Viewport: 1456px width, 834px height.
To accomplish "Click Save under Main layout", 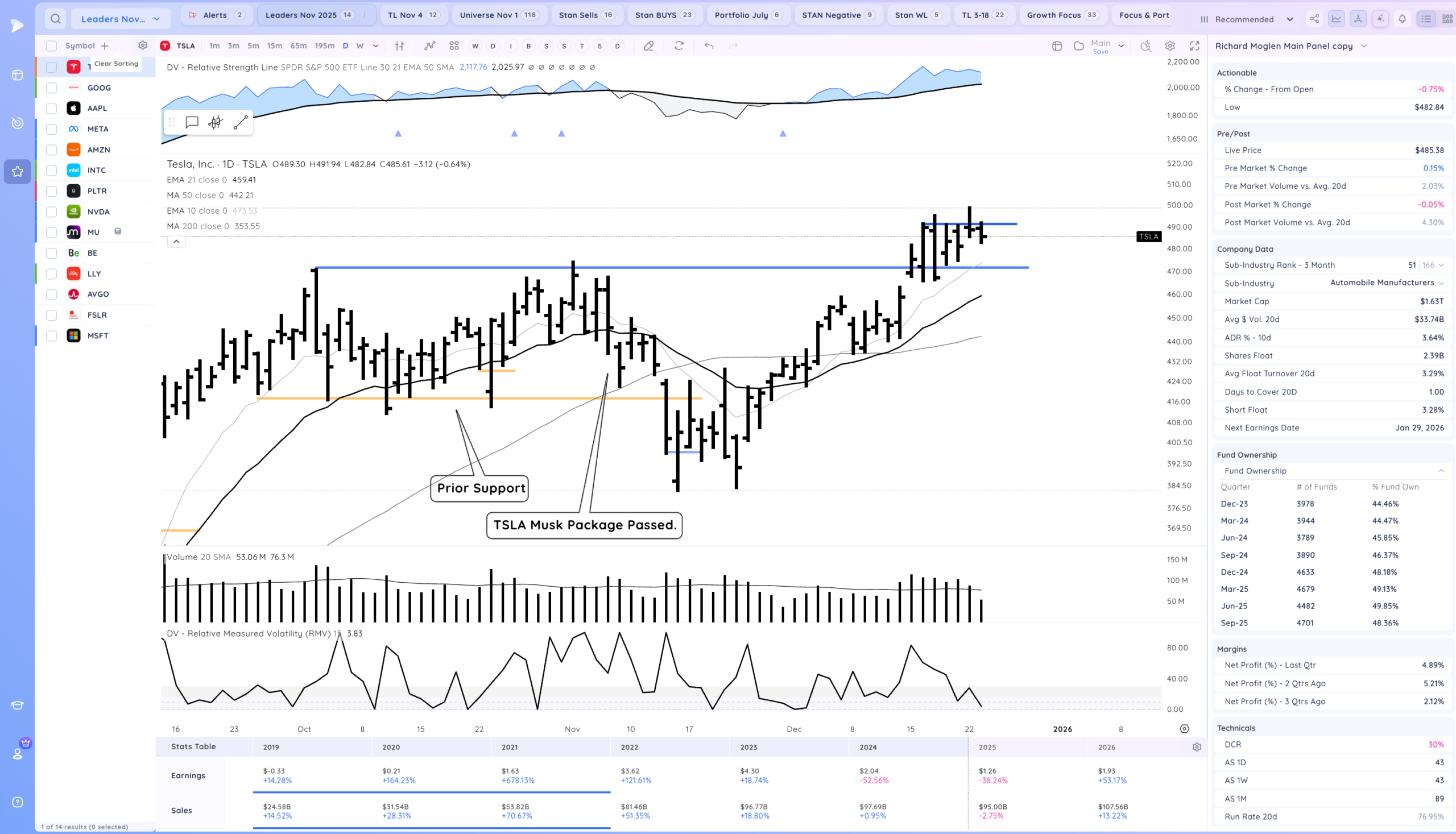I will click(1100, 52).
